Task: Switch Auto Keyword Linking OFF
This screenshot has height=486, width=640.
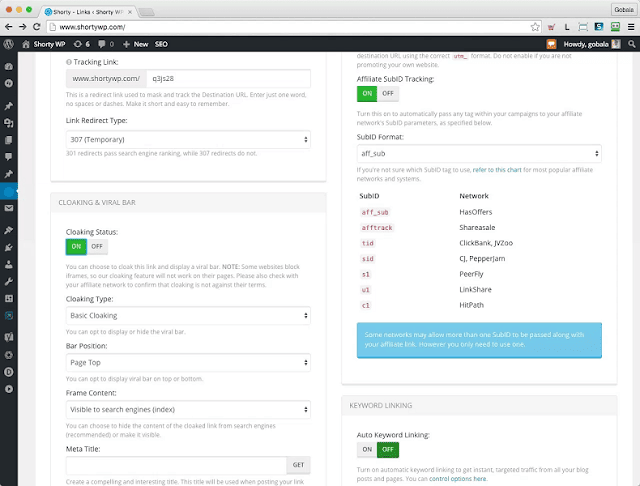Action: point(388,449)
